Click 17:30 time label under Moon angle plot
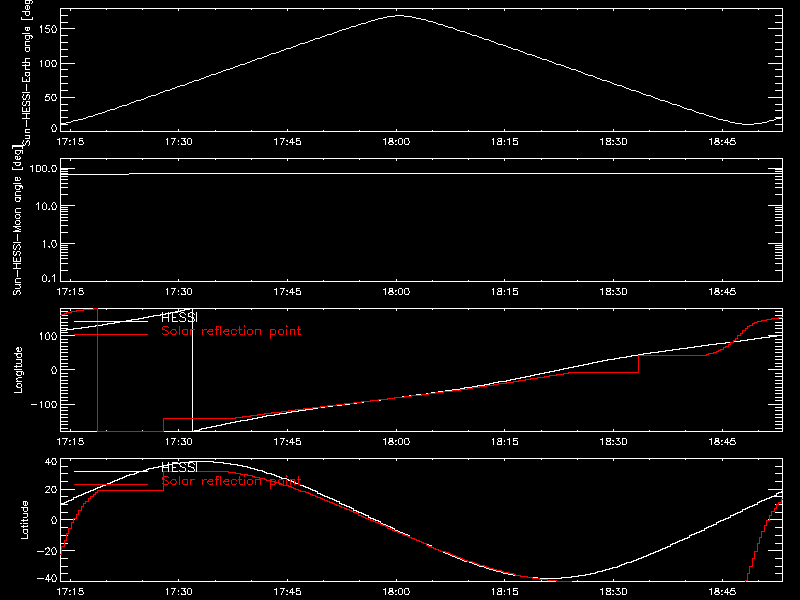This screenshot has height=600, width=800. tap(179, 292)
